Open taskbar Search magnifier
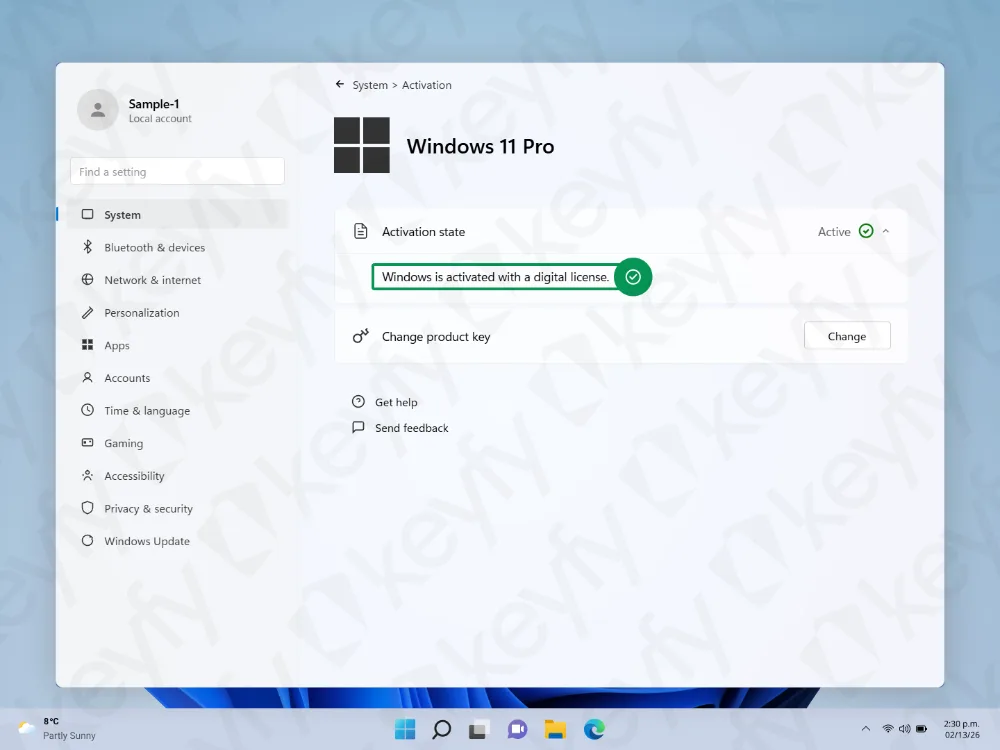The height and width of the screenshot is (750, 1000). tap(441, 728)
